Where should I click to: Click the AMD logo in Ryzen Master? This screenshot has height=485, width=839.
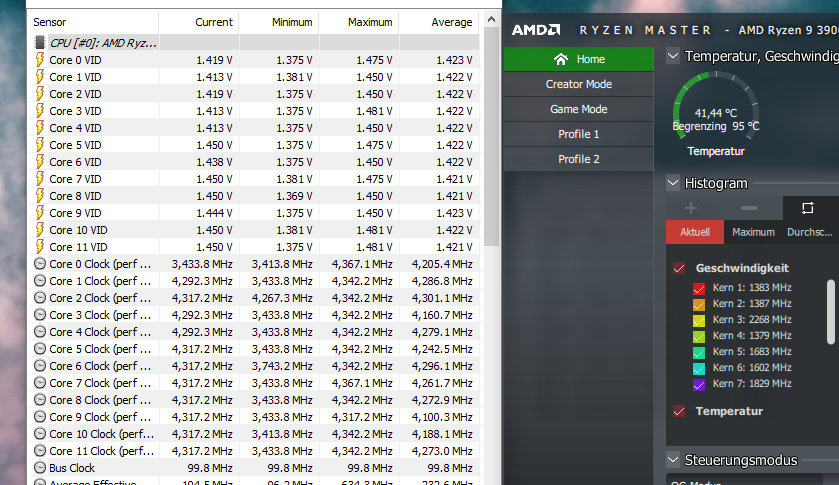tap(536, 30)
